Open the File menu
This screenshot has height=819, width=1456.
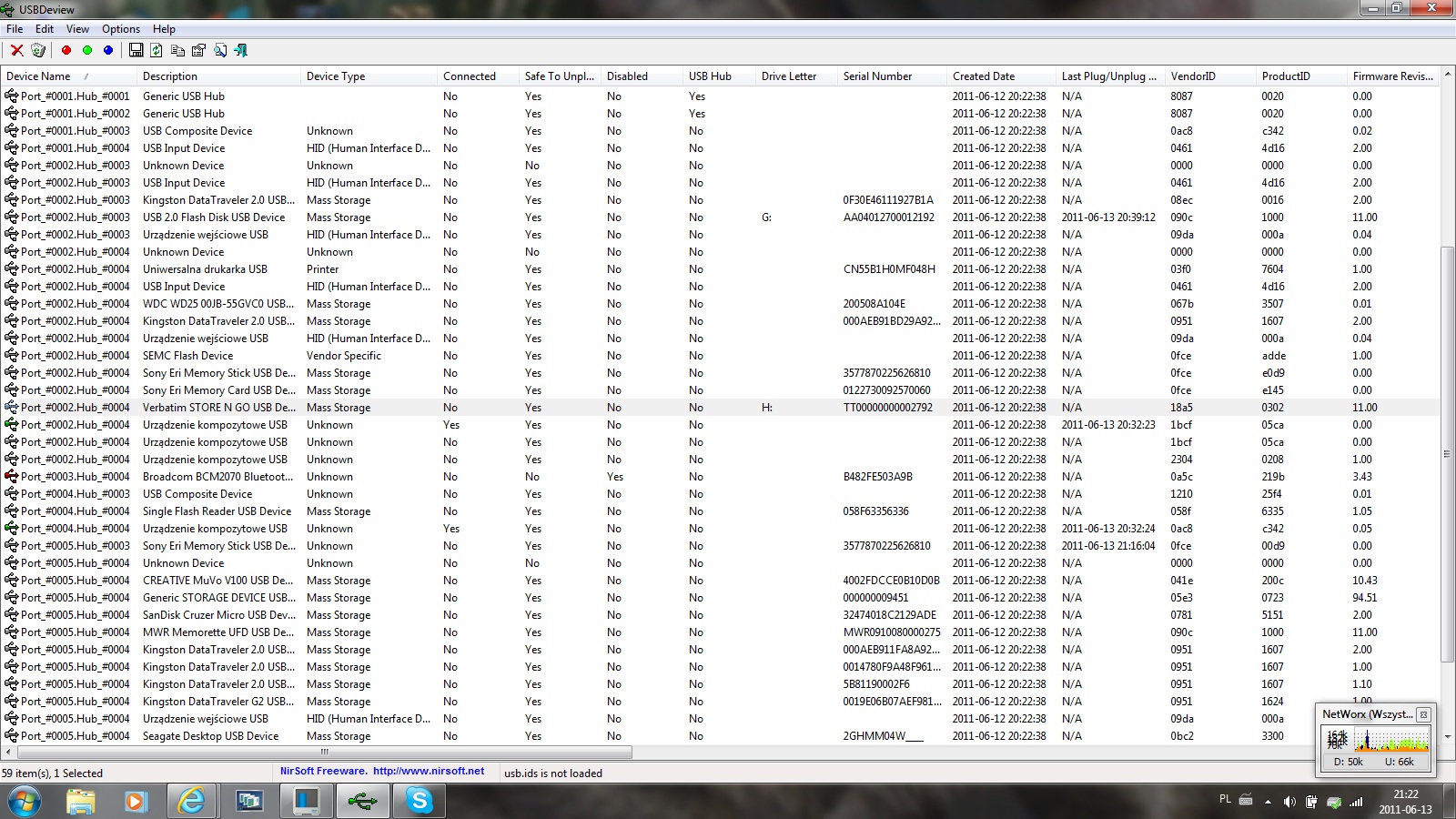pos(15,29)
